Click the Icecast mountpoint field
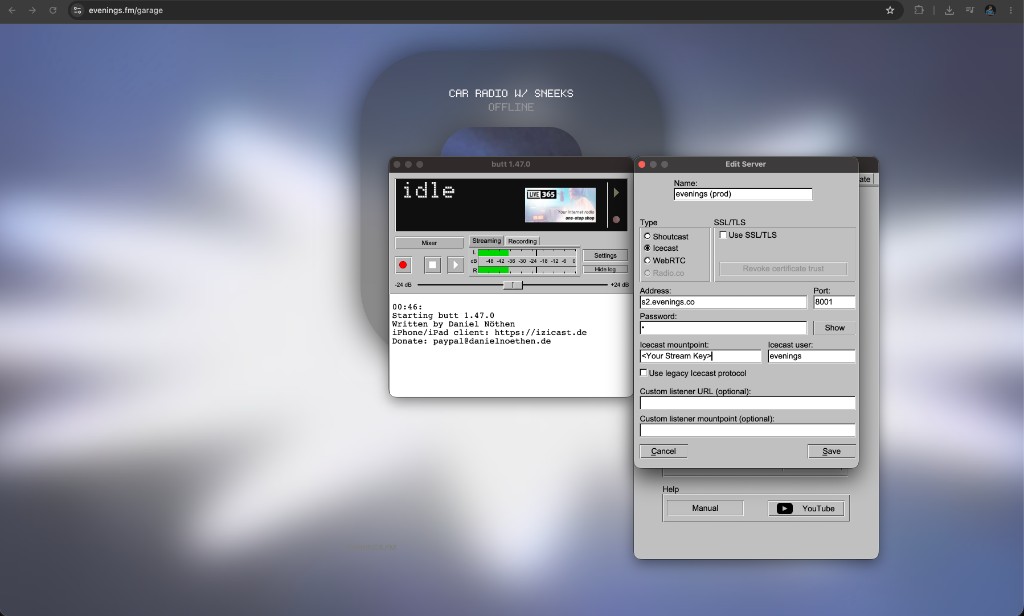 coord(700,356)
